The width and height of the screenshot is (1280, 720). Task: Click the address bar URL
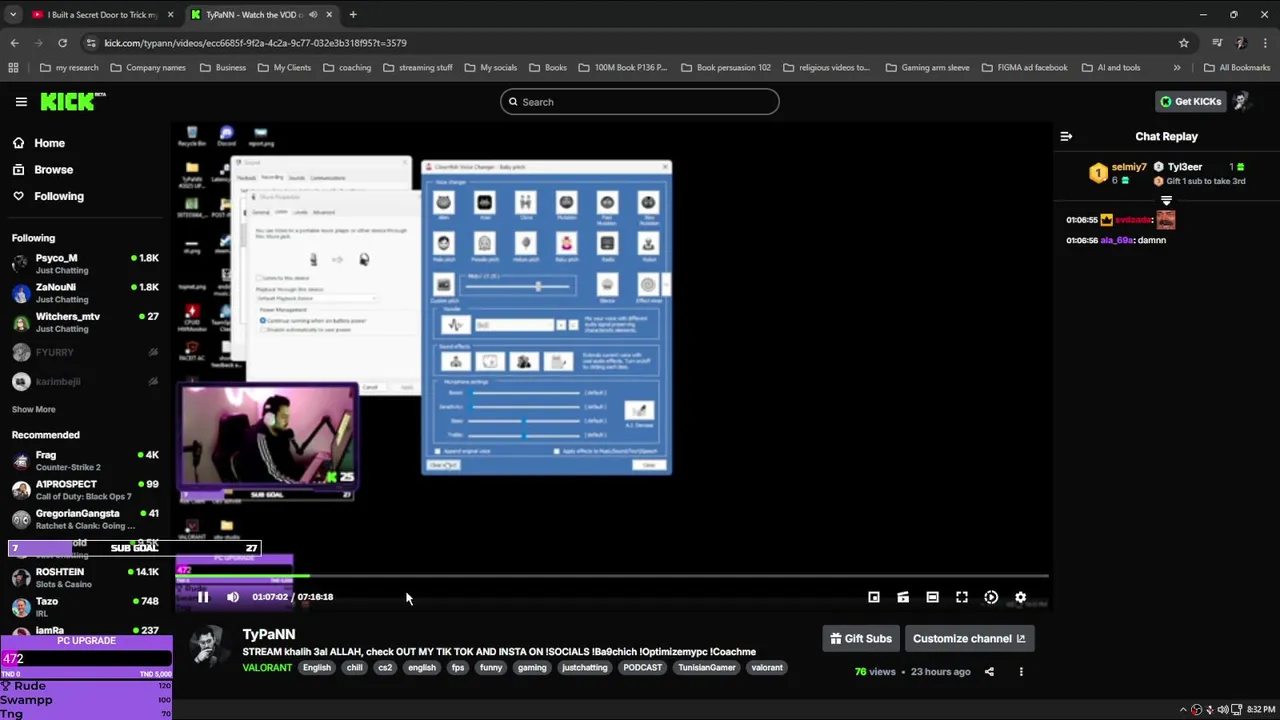[255, 43]
